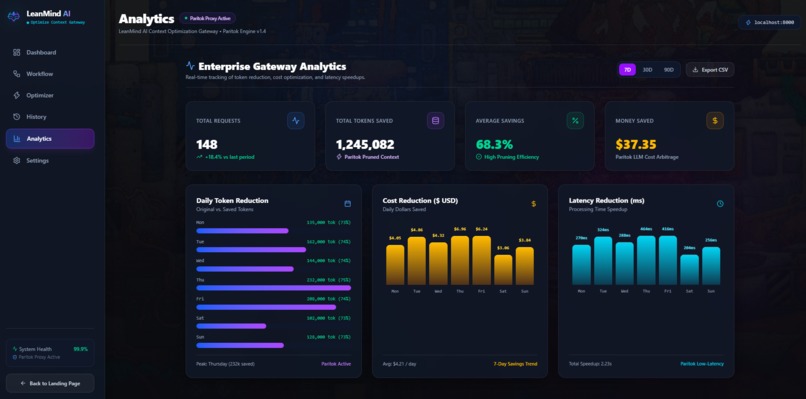
Task: Click the 68.3% average savings value
Action: click(494, 144)
